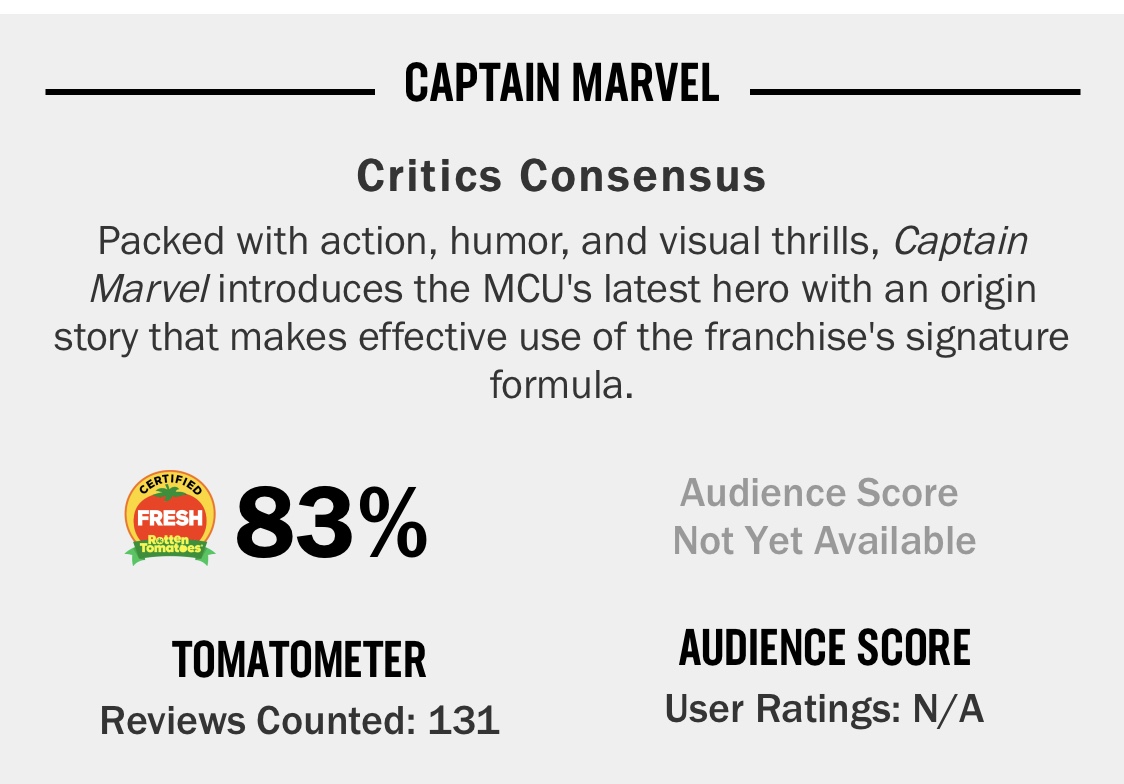Select the 83% Tomatometer score
The height and width of the screenshot is (784, 1124).
(x=331, y=522)
